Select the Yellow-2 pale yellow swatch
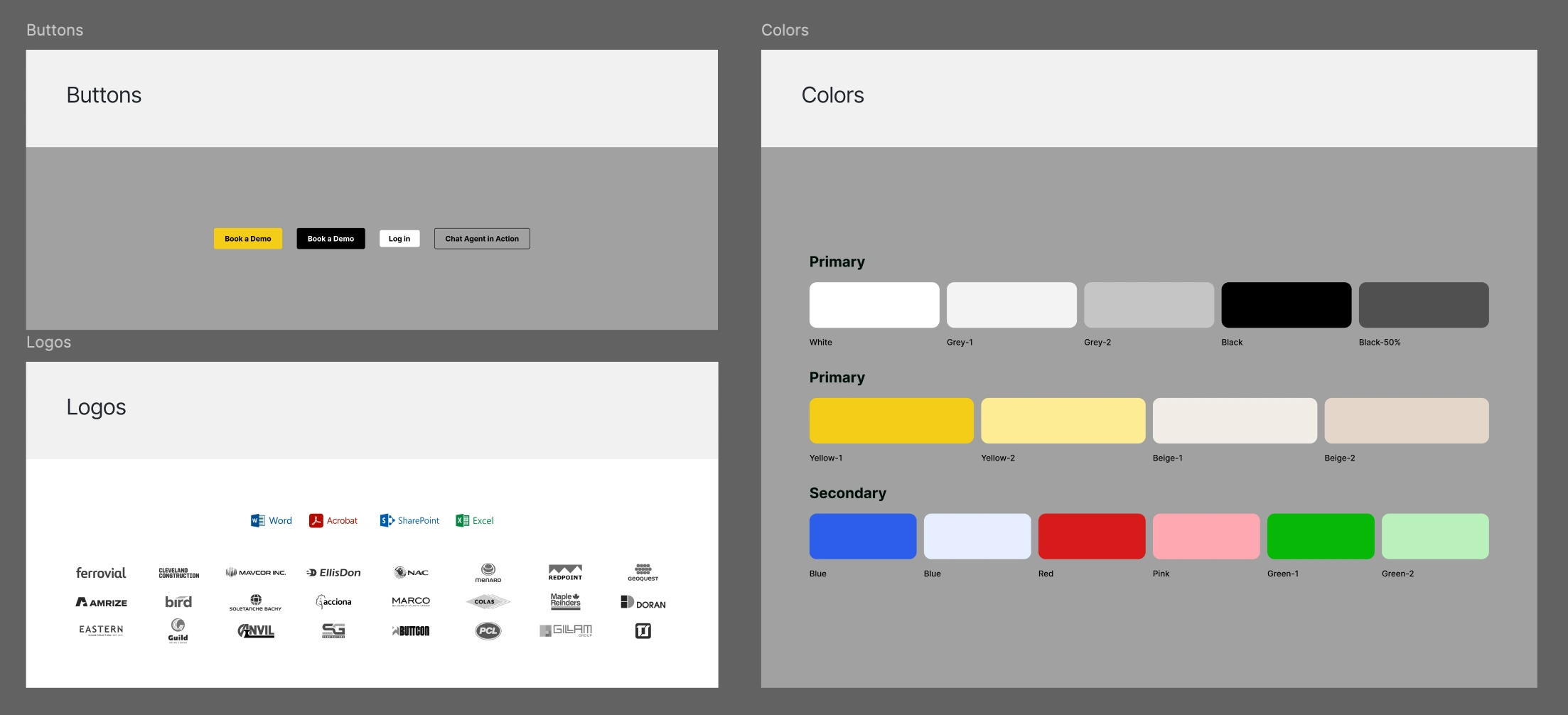This screenshot has width=1568, height=715. 1063,421
